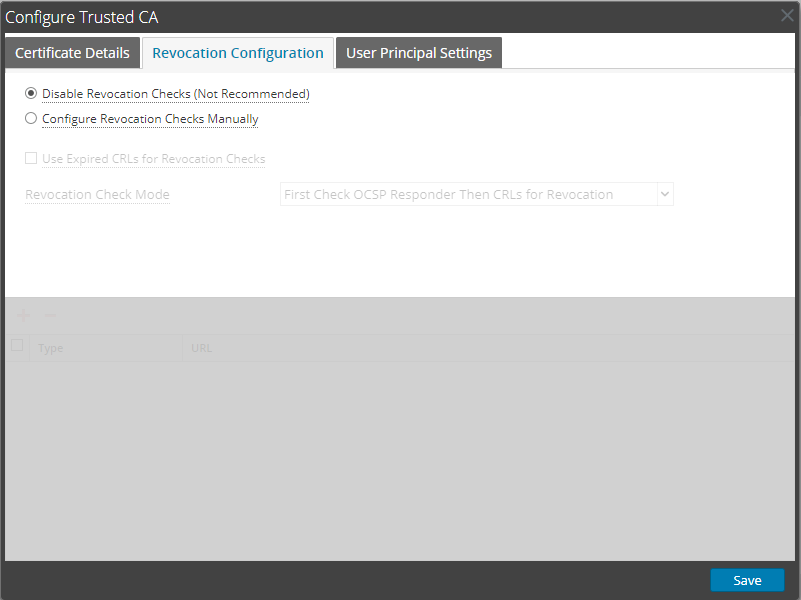Screen dimensions: 801x600
Task: Click the Use Expired CRLs for Revocation Checks label text
Action: click(153, 159)
